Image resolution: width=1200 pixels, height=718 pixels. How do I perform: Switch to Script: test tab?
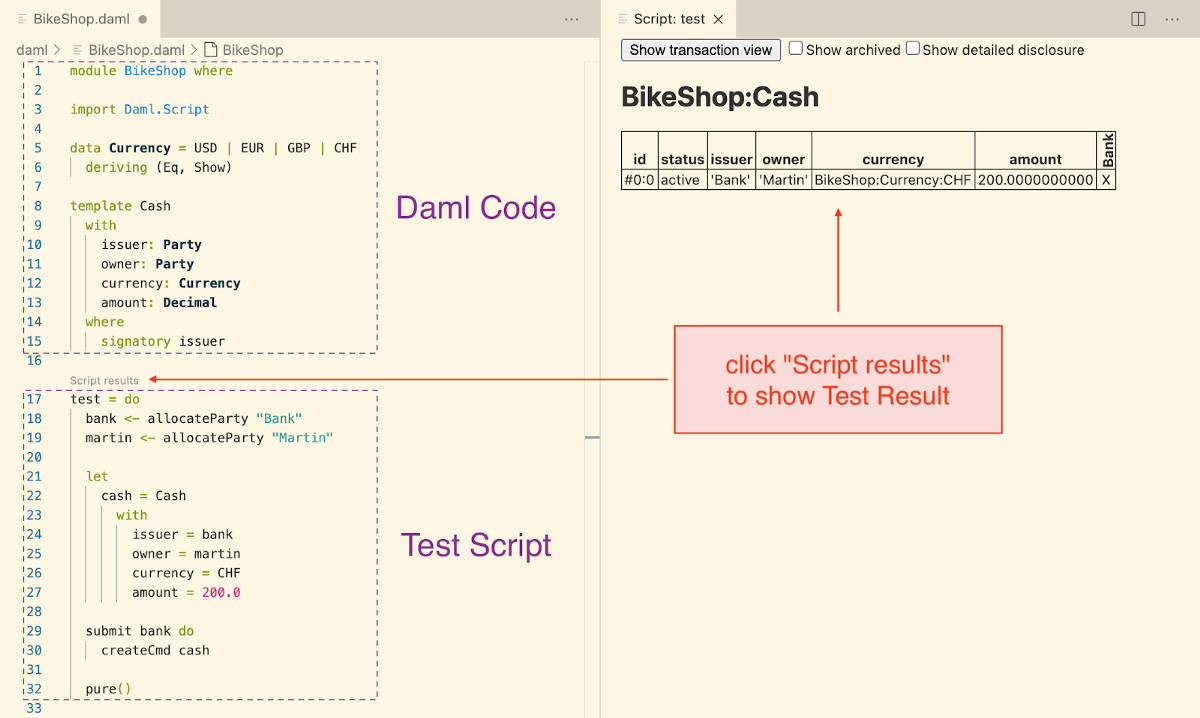(x=669, y=19)
